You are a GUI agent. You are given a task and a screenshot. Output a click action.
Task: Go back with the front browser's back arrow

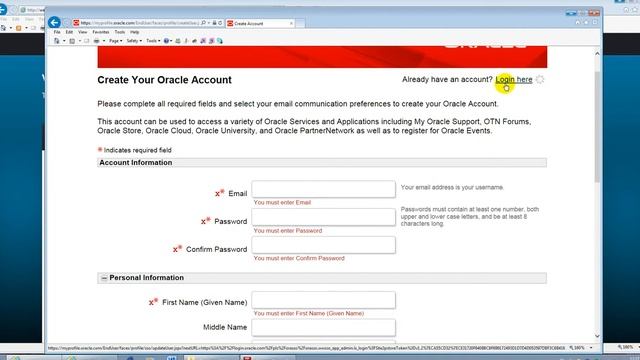tap(54, 22)
